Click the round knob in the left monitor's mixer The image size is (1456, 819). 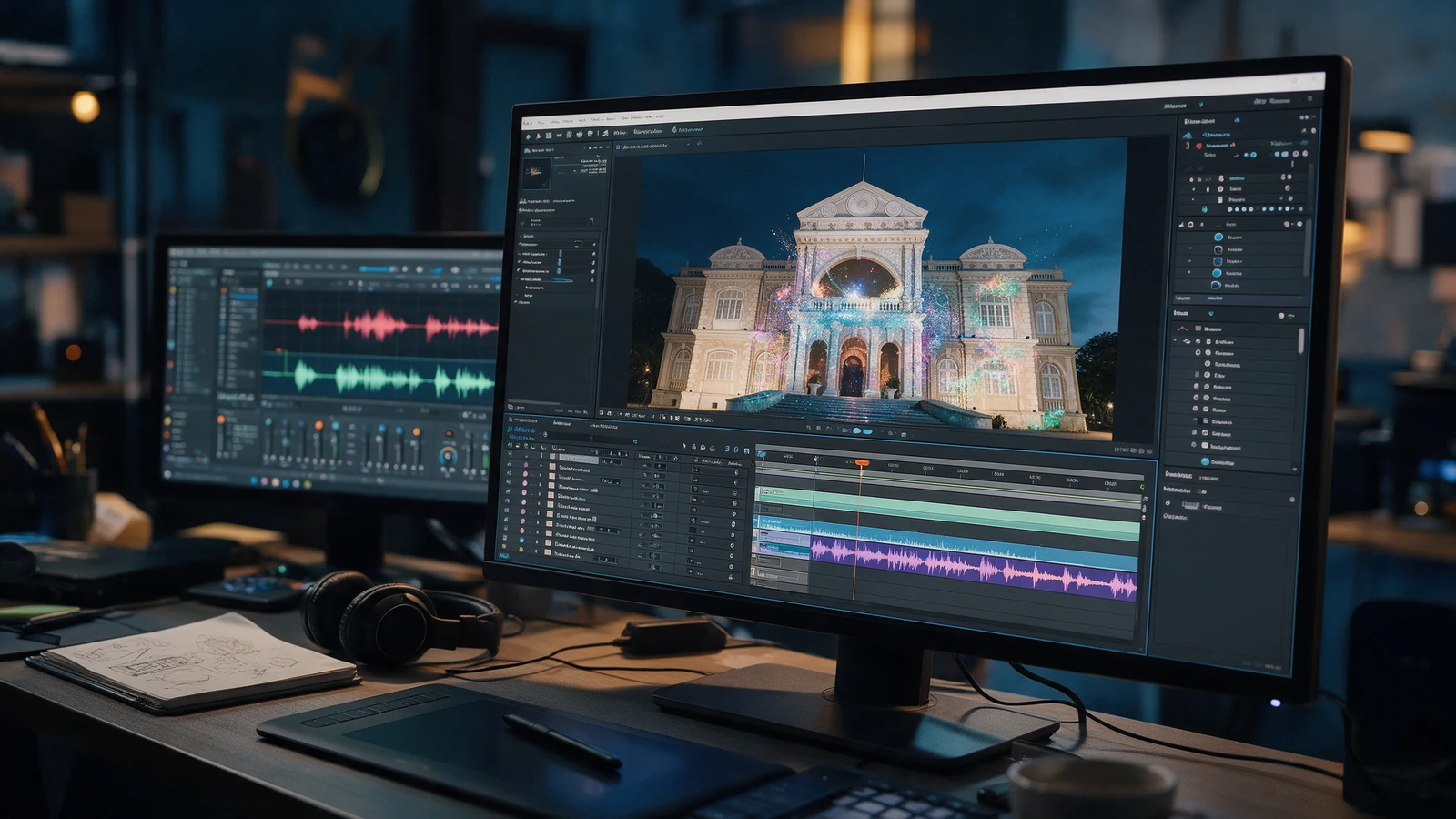(448, 457)
